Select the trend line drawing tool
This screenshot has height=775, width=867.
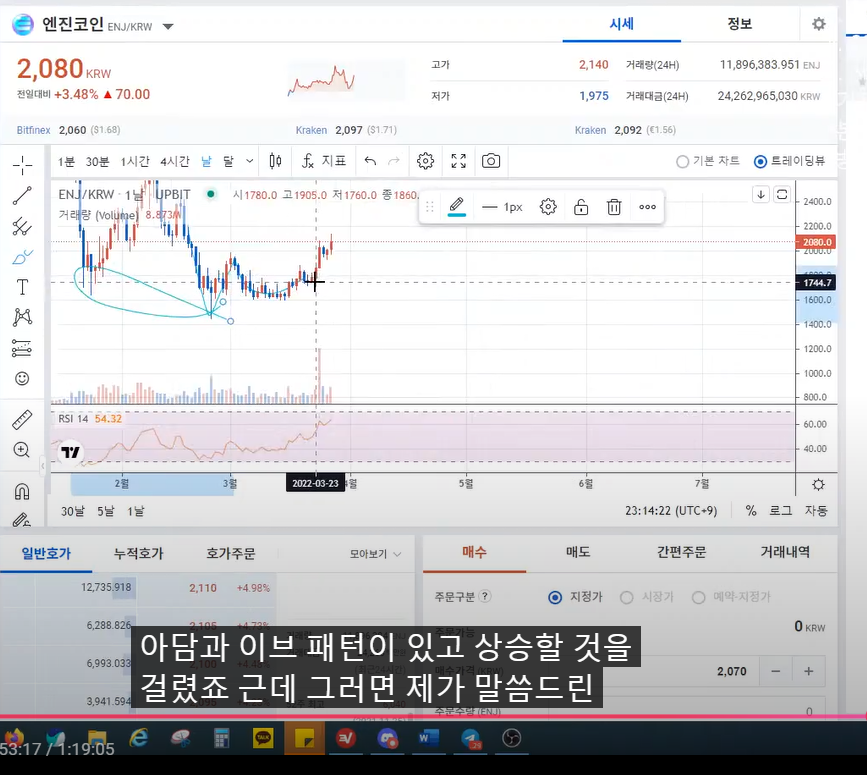[22, 195]
